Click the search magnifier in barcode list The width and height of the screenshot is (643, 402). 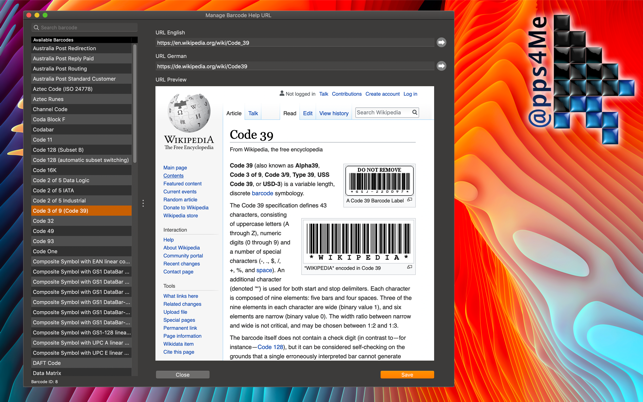pos(36,27)
